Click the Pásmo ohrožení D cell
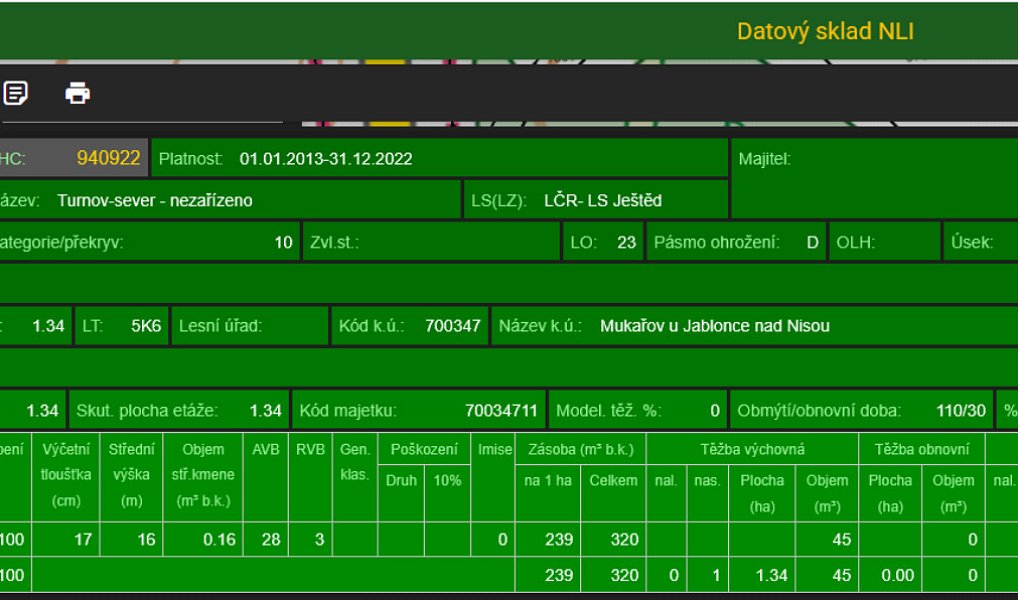 tap(736, 242)
